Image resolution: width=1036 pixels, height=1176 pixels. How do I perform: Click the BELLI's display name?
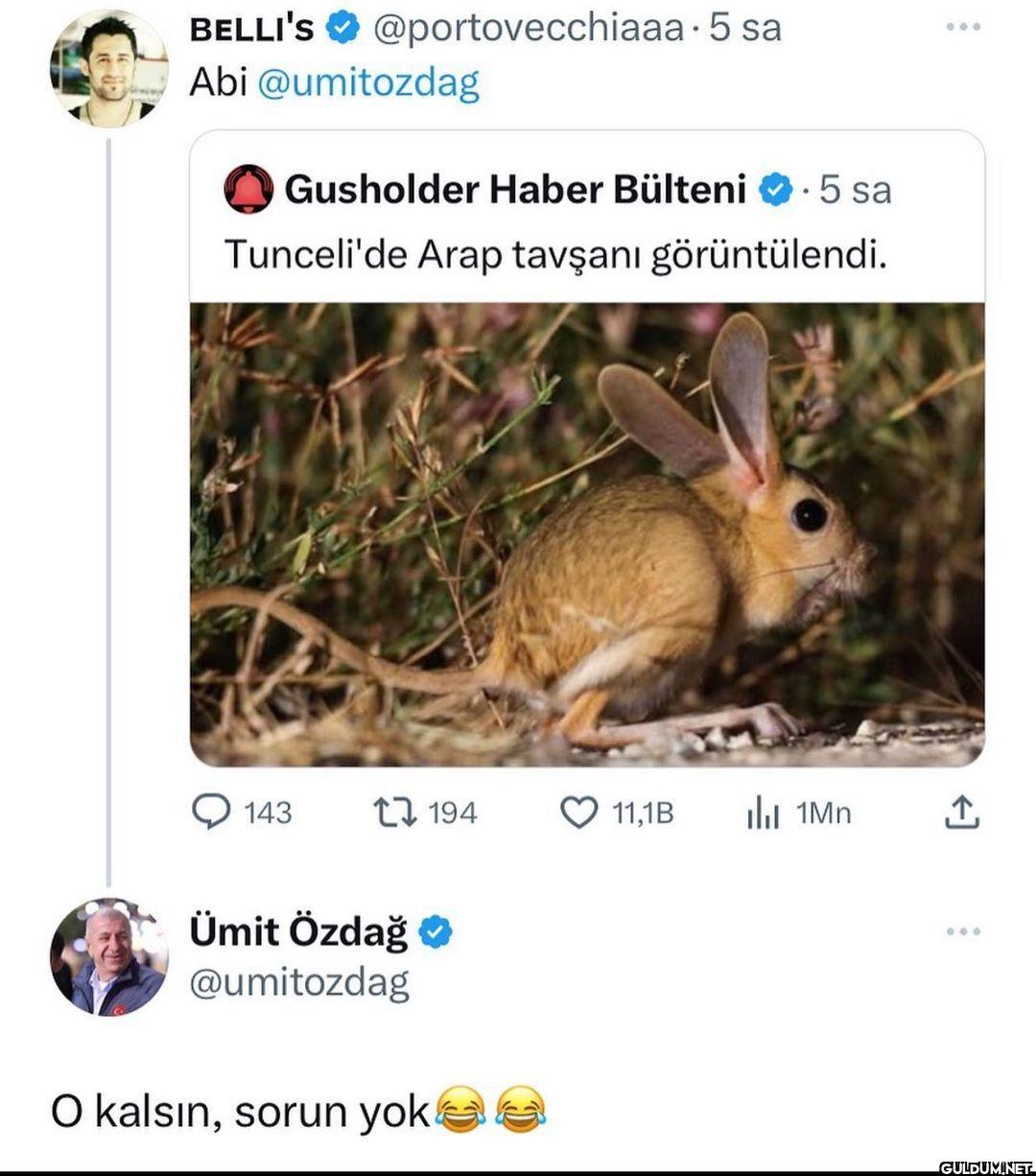point(251,29)
